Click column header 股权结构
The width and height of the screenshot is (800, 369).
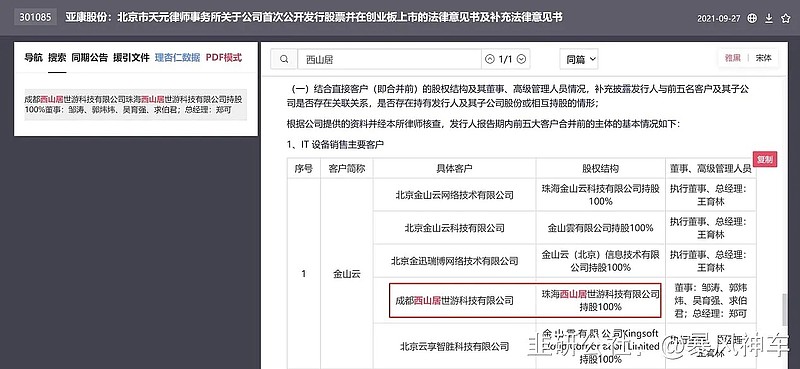coord(601,168)
